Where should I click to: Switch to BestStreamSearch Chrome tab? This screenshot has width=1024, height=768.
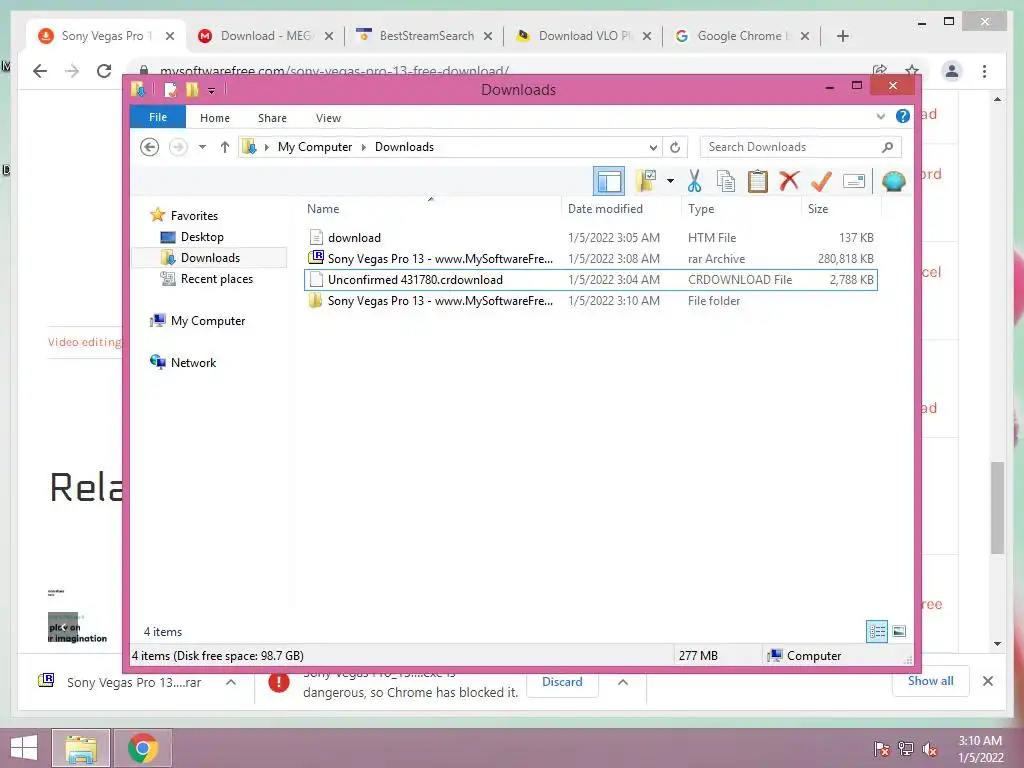(424, 36)
